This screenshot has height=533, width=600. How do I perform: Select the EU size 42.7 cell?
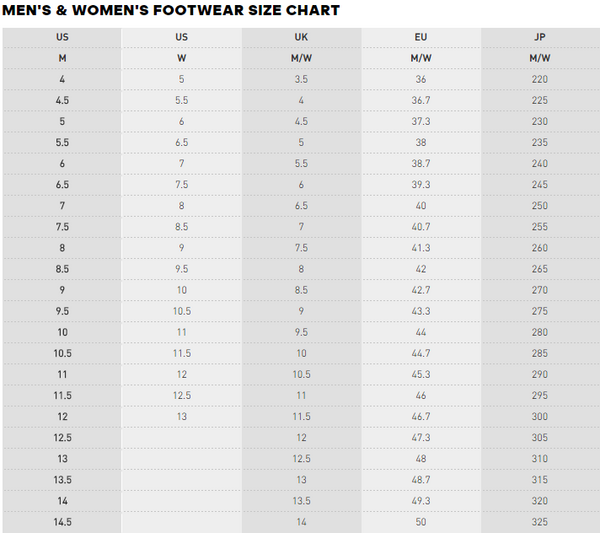click(x=421, y=290)
